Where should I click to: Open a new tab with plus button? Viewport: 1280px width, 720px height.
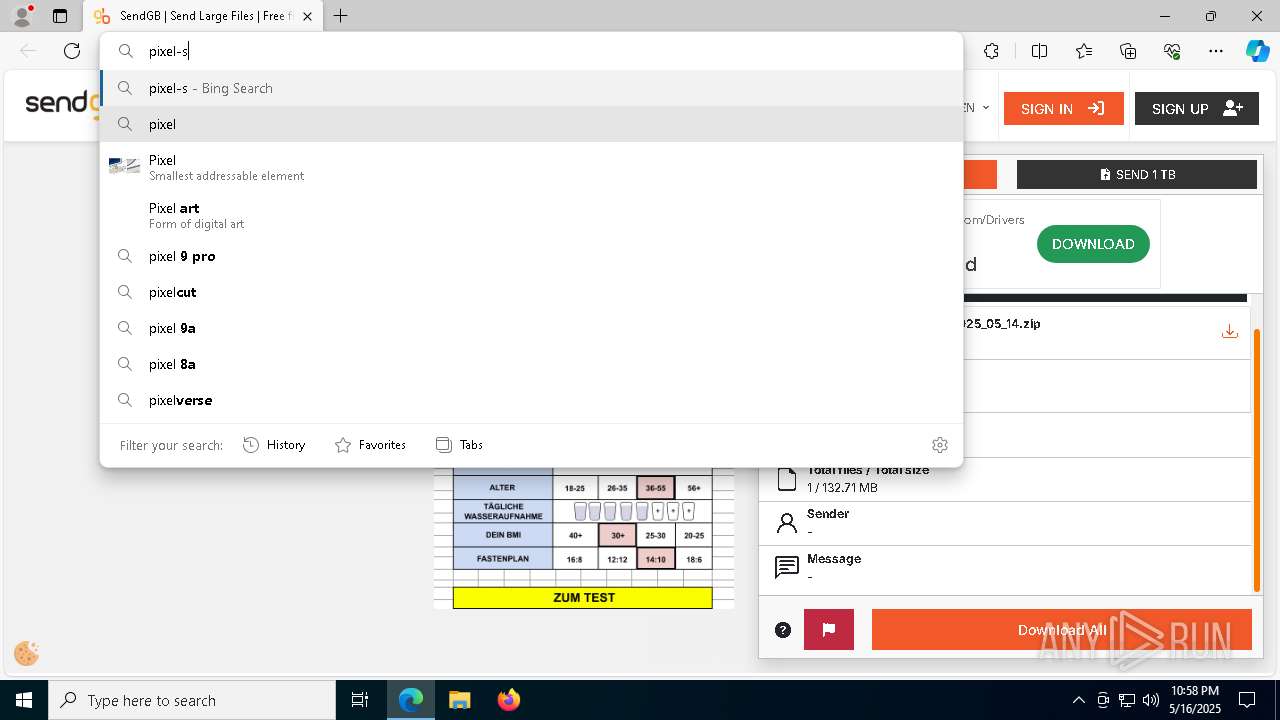coord(340,16)
